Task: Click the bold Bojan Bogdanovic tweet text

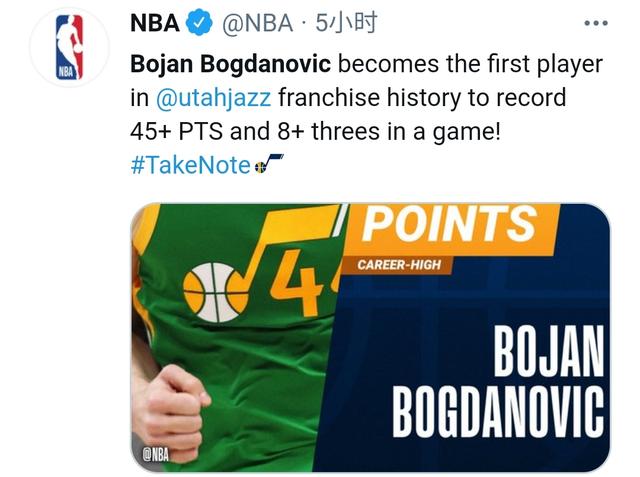Action: click(x=230, y=64)
